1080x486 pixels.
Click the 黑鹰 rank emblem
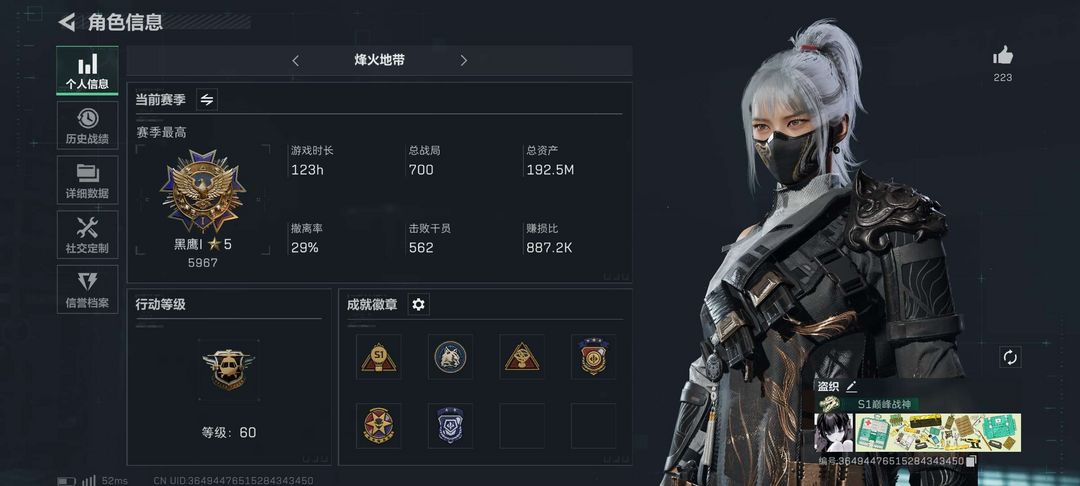[x=202, y=191]
